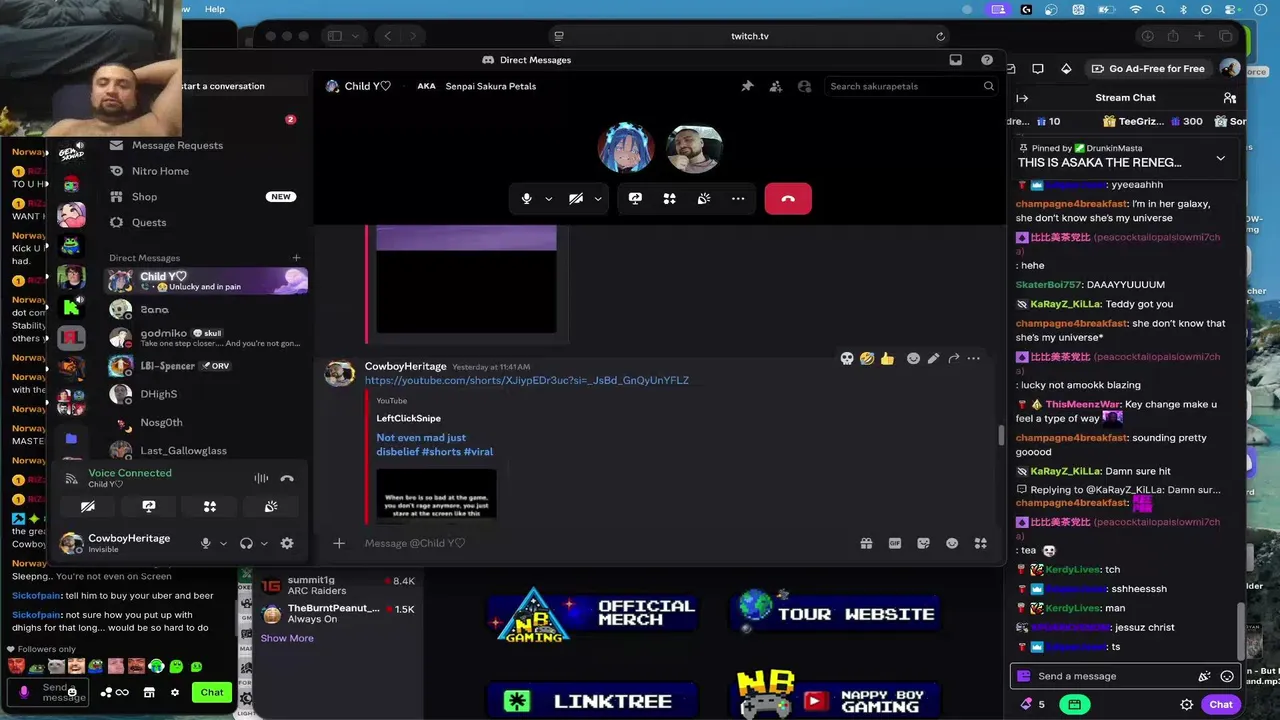The height and width of the screenshot is (720, 1280).
Task: Open Discord User Settings gear
Action: point(287,543)
